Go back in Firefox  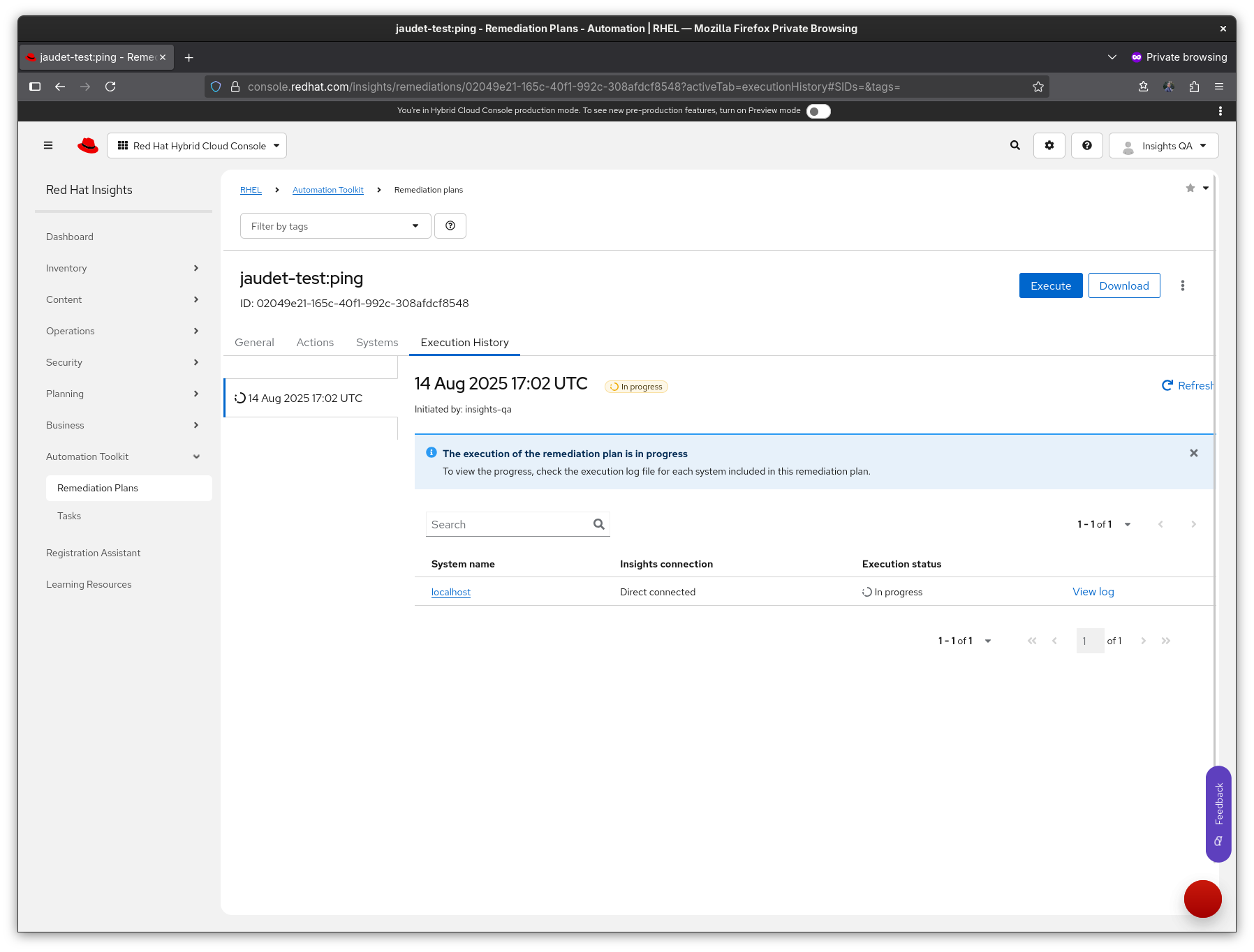click(x=60, y=87)
